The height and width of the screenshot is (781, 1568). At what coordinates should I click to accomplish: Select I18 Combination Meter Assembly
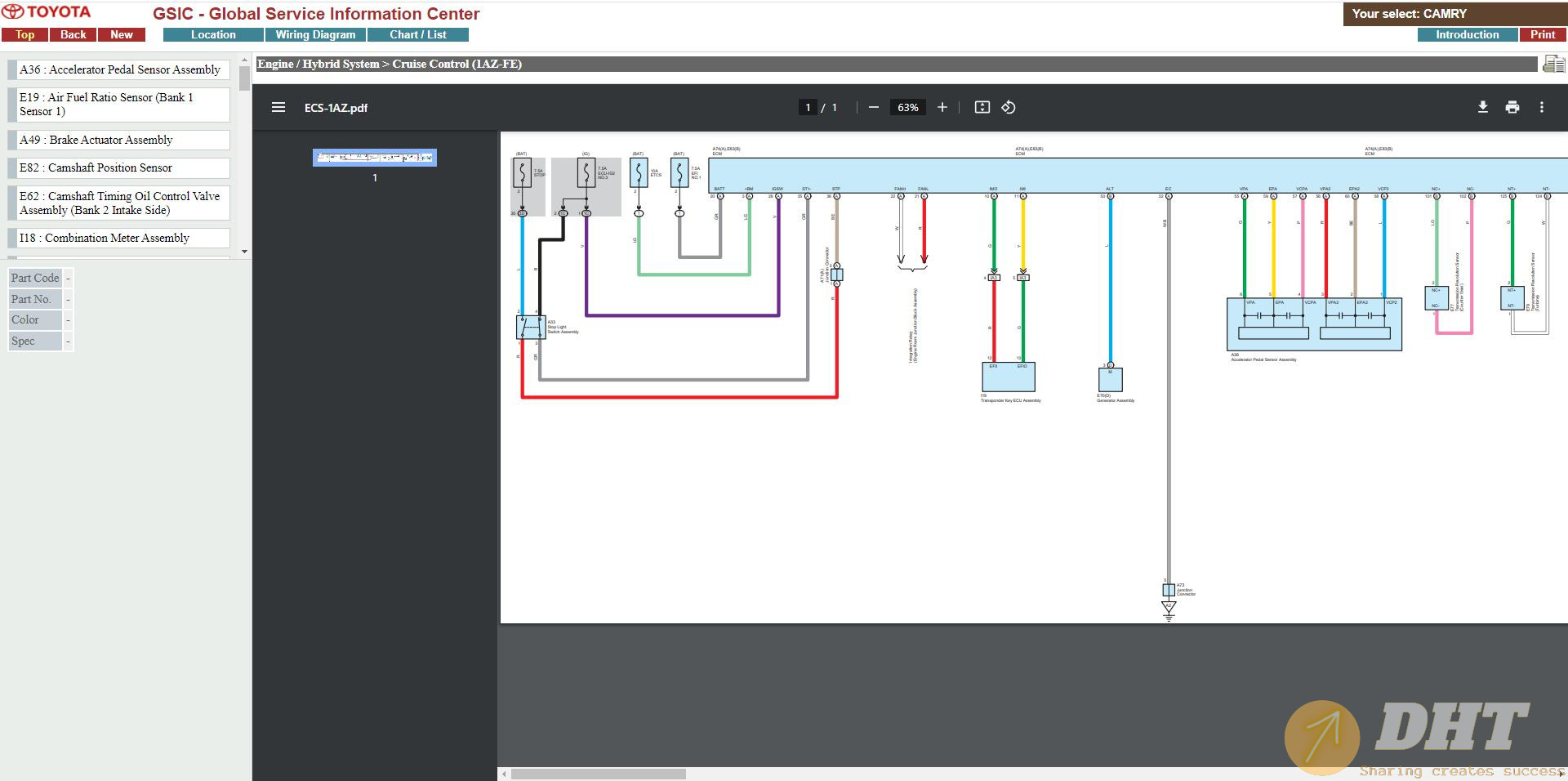pyautogui.click(x=119, y=238)
